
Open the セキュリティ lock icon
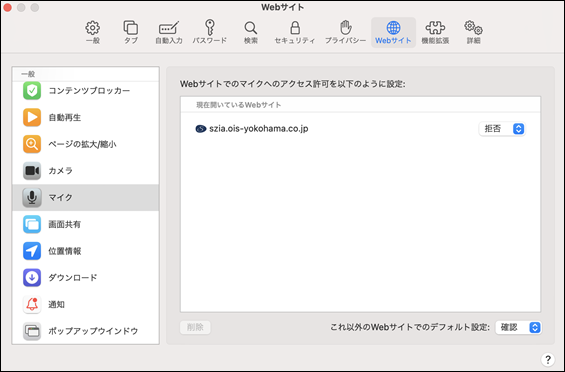295,28
